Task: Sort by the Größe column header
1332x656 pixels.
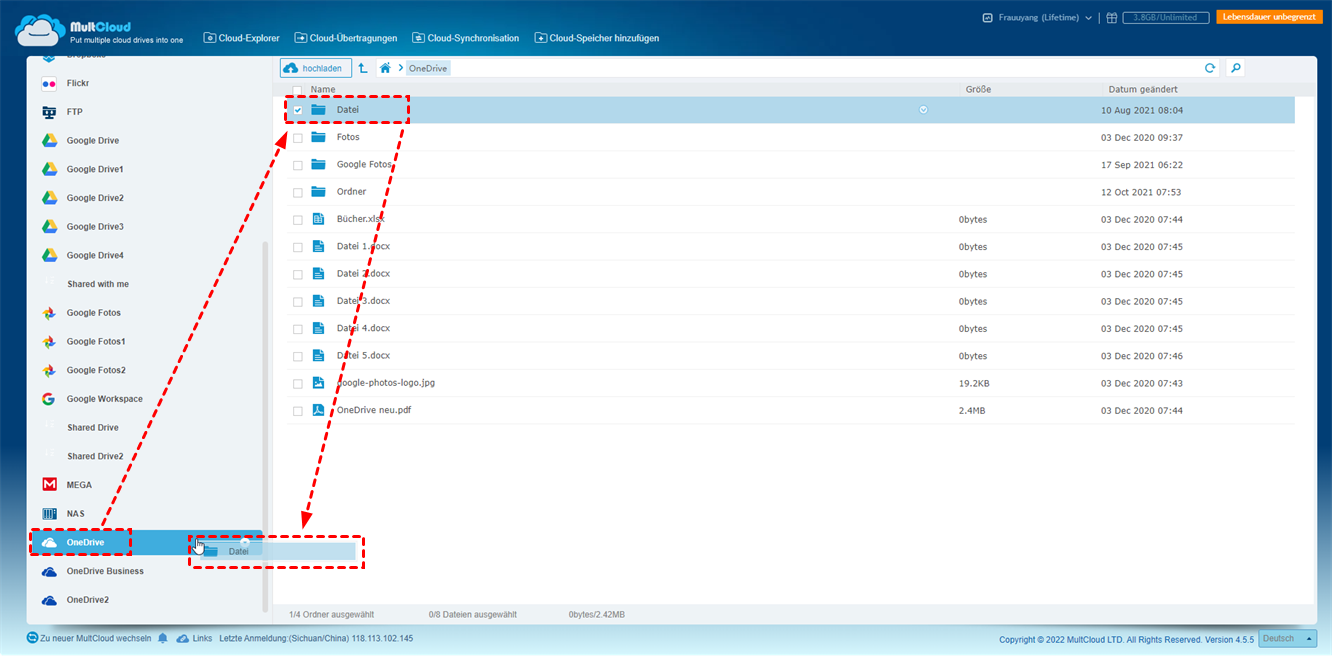Action: tap(978, 89)
